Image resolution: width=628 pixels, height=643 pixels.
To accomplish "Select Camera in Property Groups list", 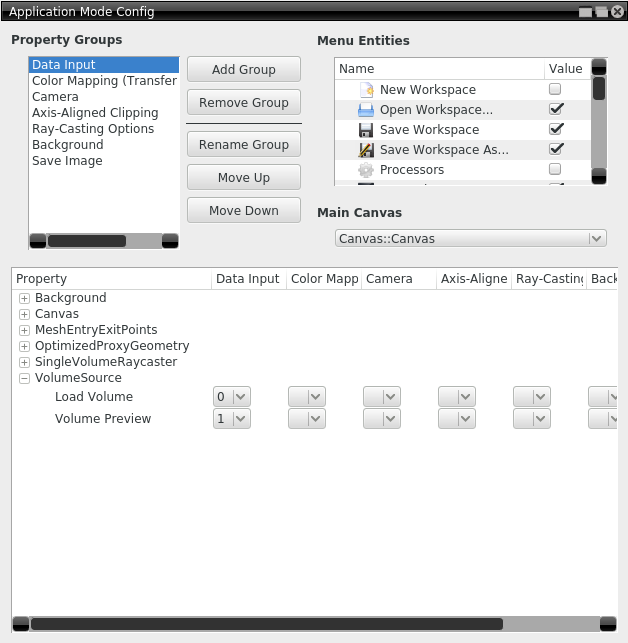I will click(x=55, y=97).
